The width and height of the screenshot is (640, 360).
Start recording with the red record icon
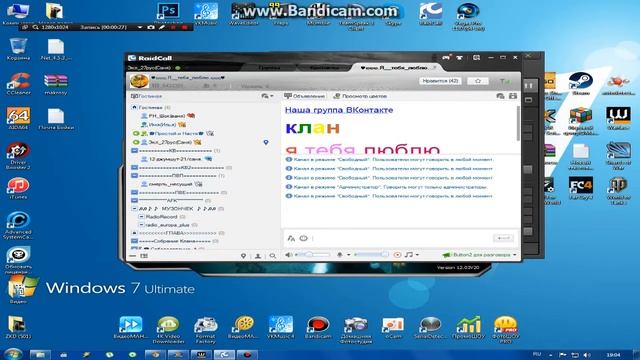coord(397,255)
